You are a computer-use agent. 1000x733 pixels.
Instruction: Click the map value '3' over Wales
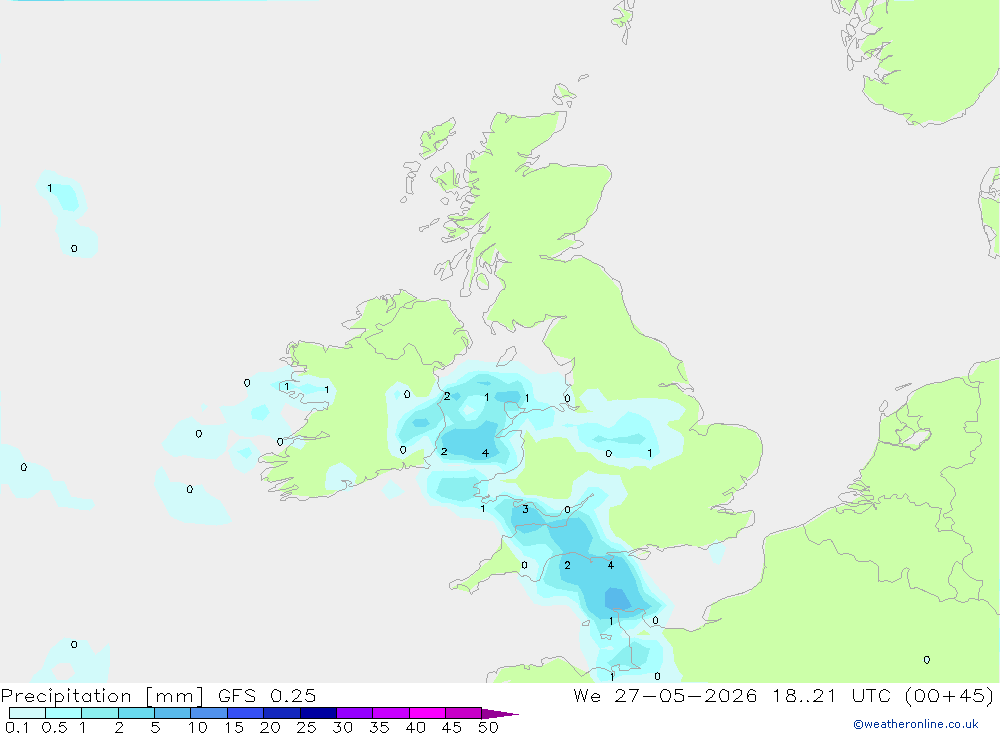[525, 509]
